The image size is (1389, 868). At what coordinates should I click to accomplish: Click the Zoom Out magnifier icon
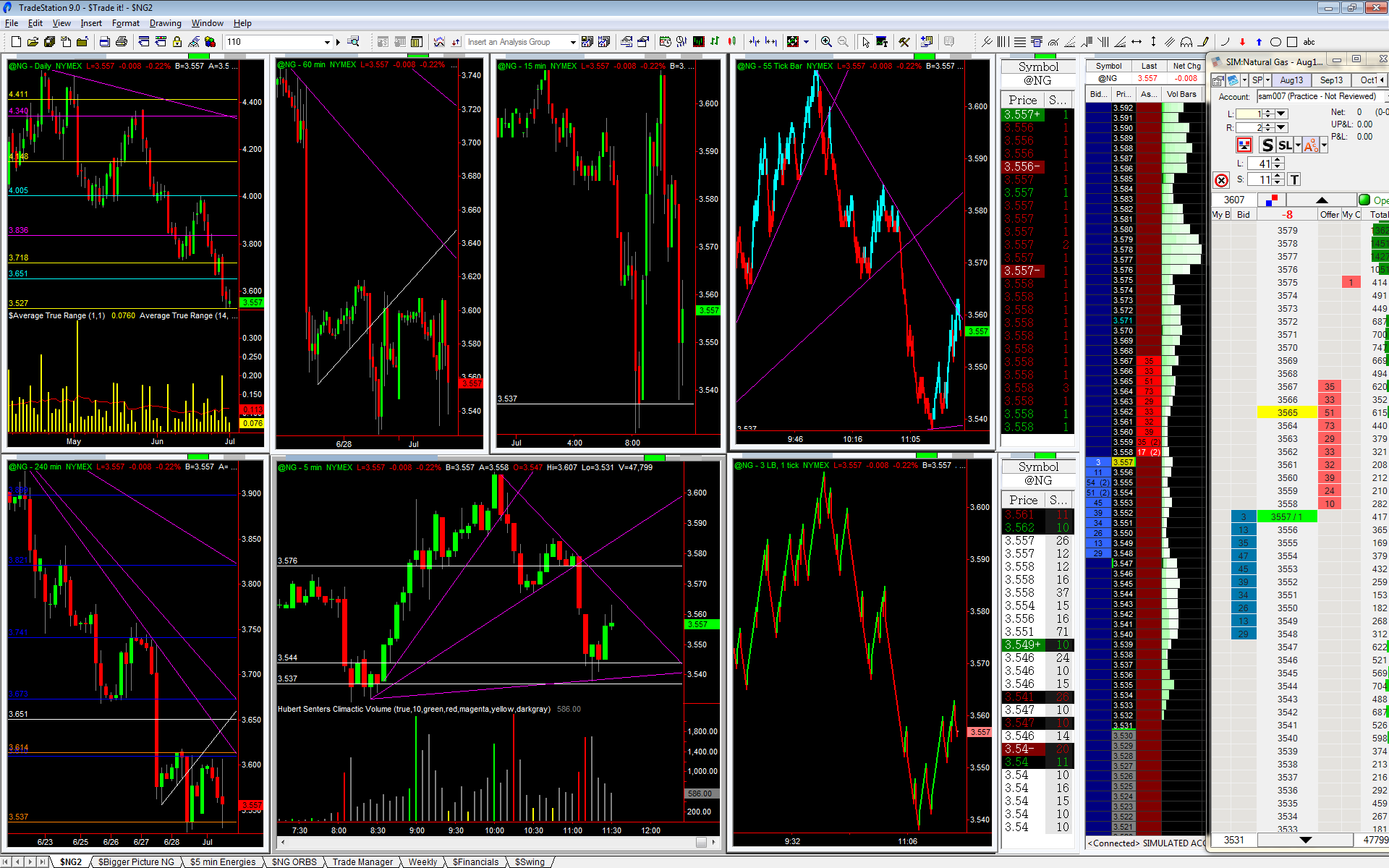point(843,42)
